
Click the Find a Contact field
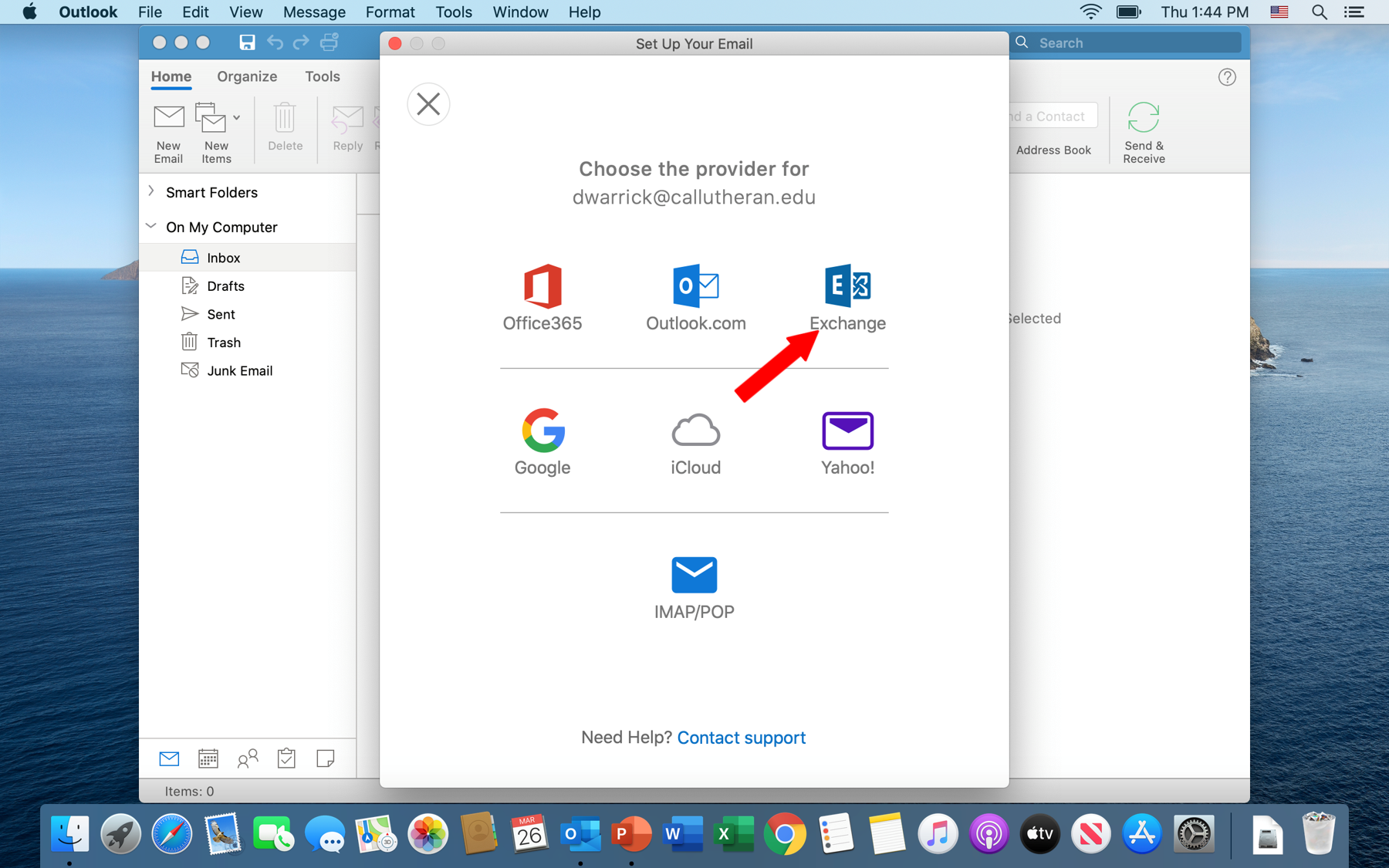1053,117
